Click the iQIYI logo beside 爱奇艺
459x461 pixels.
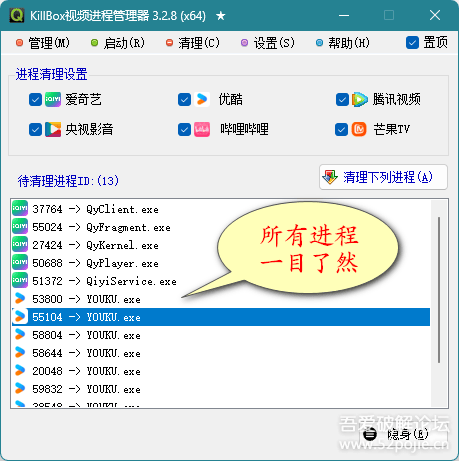(x=53, y=99)
